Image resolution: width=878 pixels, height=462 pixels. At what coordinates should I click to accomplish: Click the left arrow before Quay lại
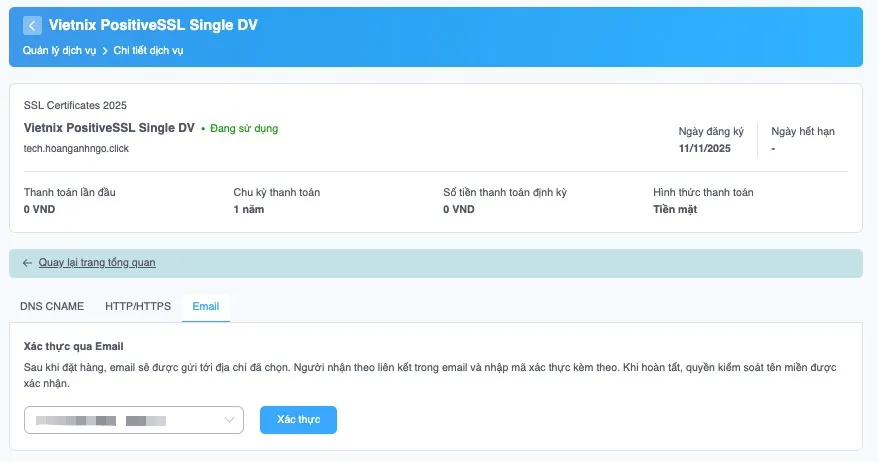[x=27, y=263]
